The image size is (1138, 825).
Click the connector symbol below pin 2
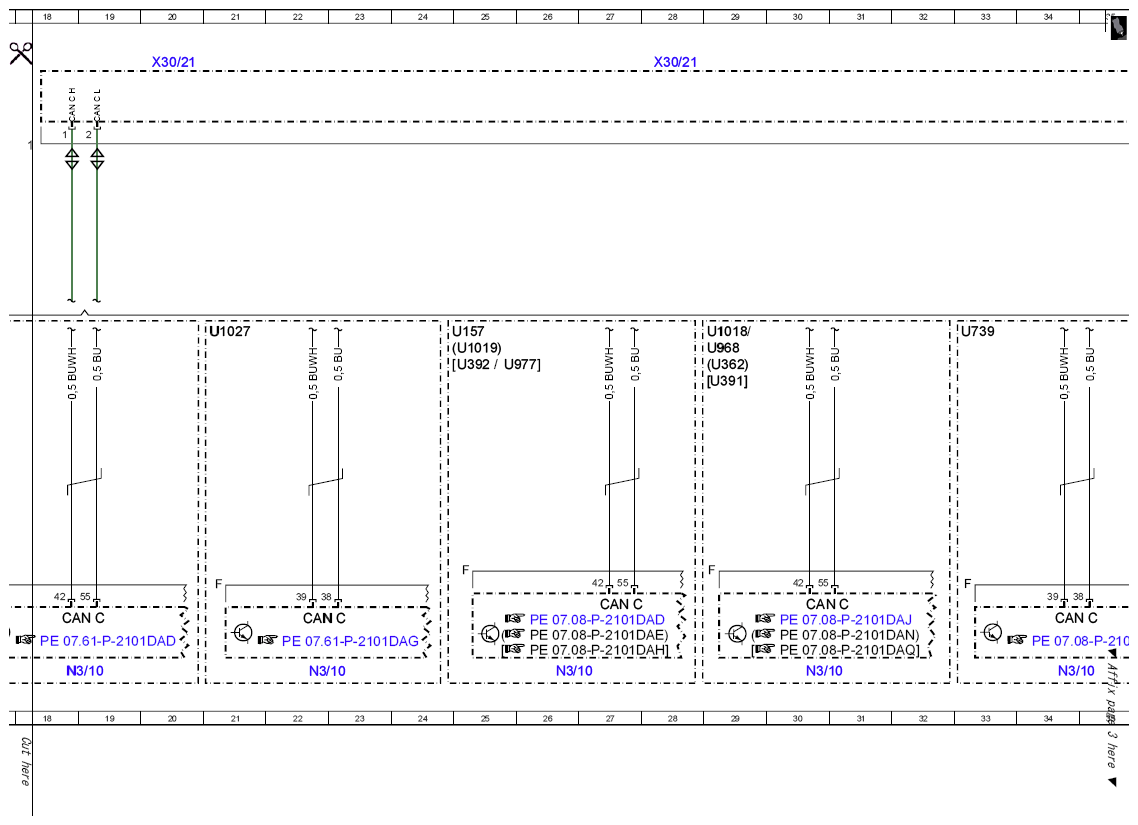tap(97, 158)
